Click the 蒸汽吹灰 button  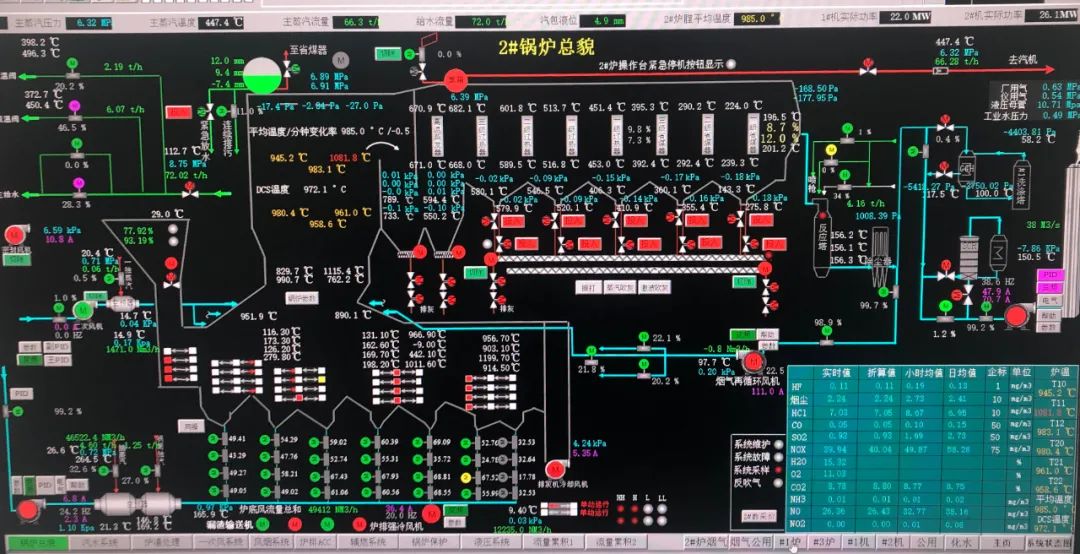[x=620, y=287]
